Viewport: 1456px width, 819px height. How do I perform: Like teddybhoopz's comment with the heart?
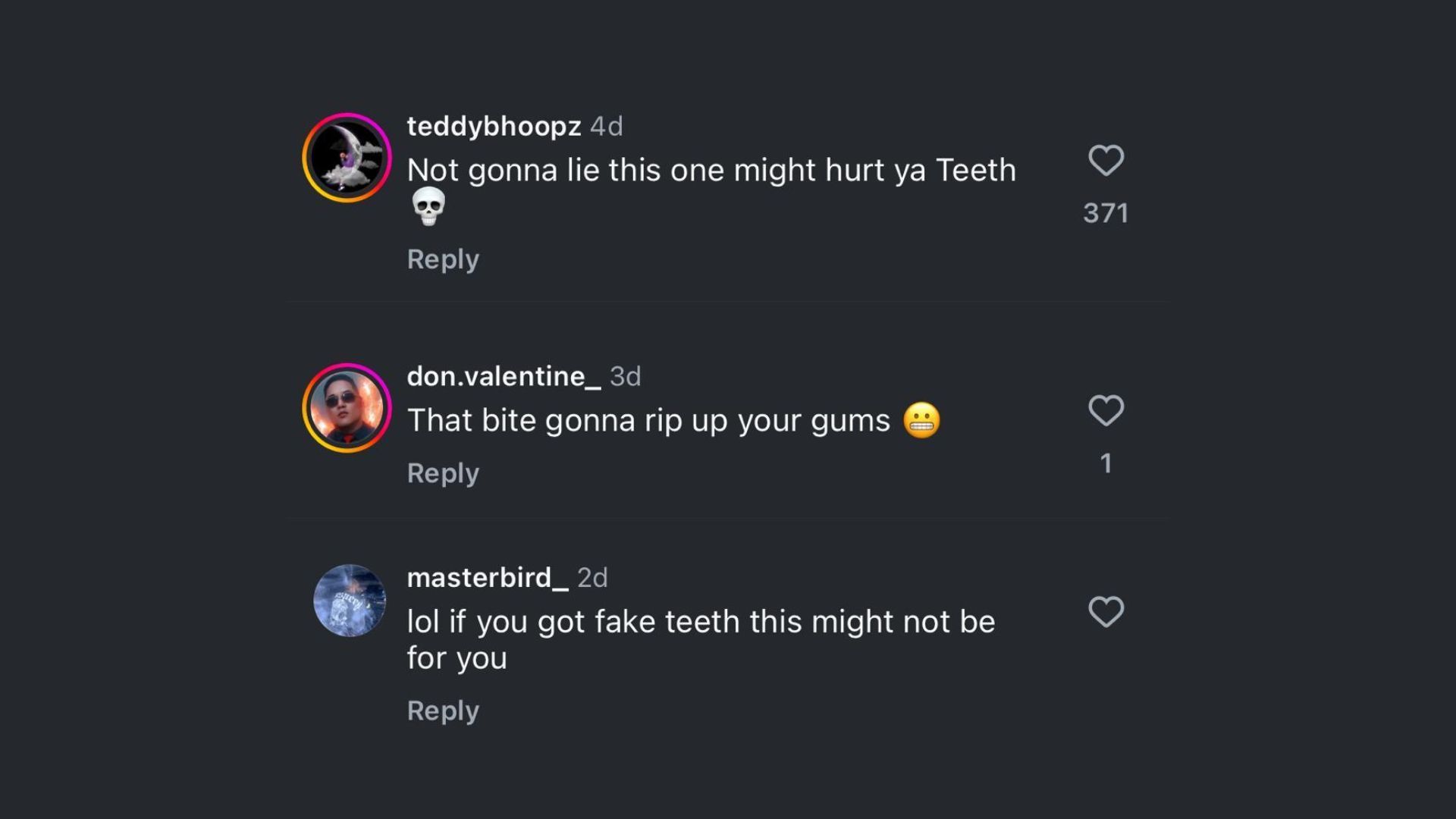click(1106, 161)
